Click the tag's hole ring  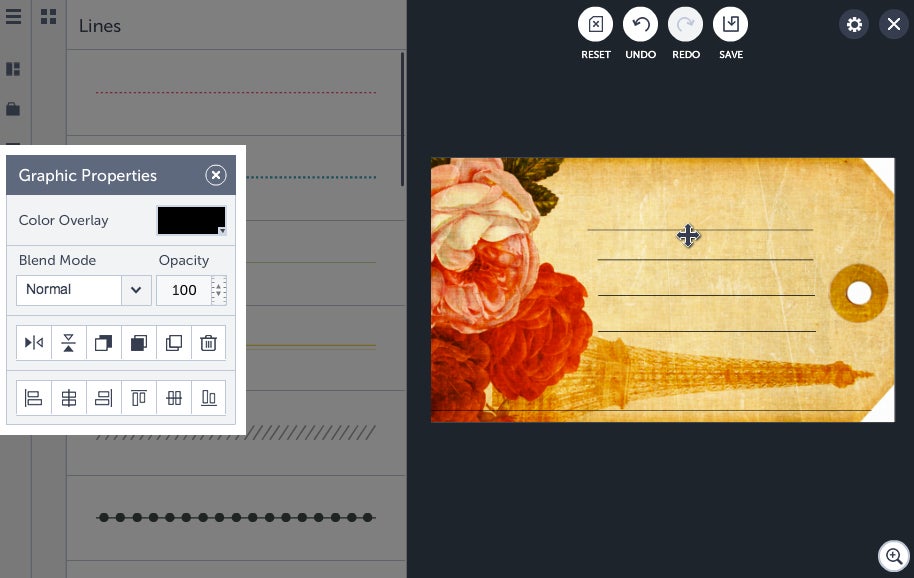point(859,293)
